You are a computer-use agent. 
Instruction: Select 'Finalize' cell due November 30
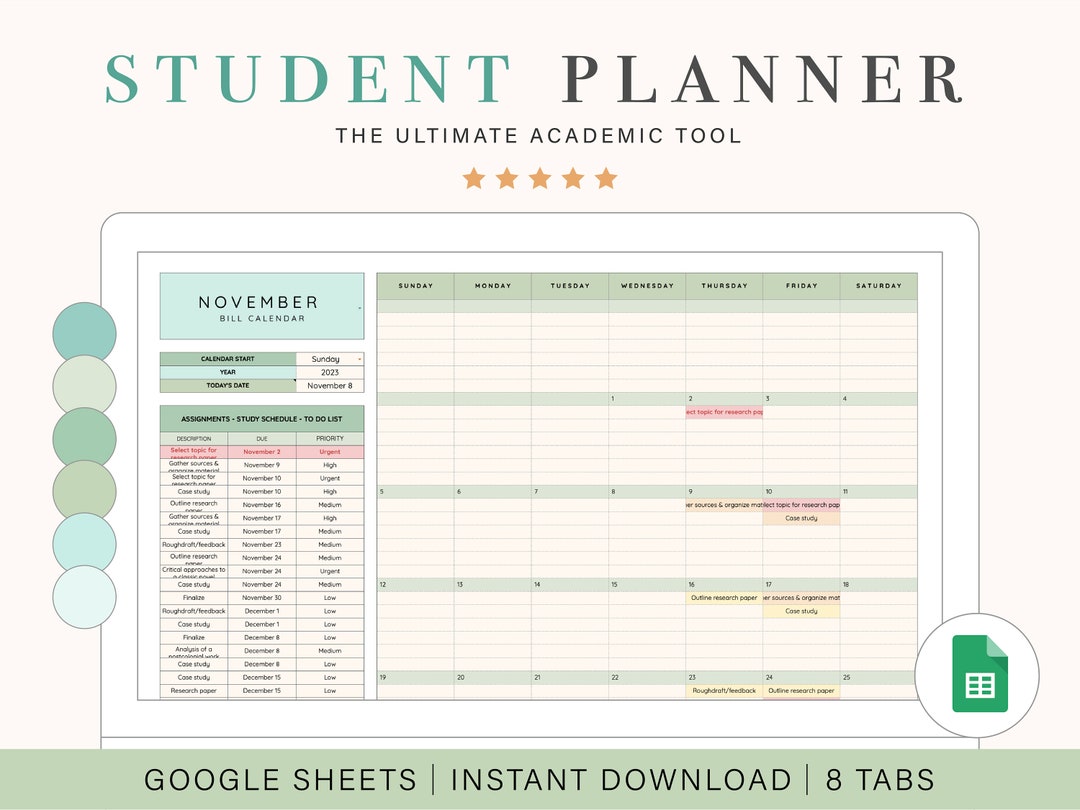click(x=194, y=598)
